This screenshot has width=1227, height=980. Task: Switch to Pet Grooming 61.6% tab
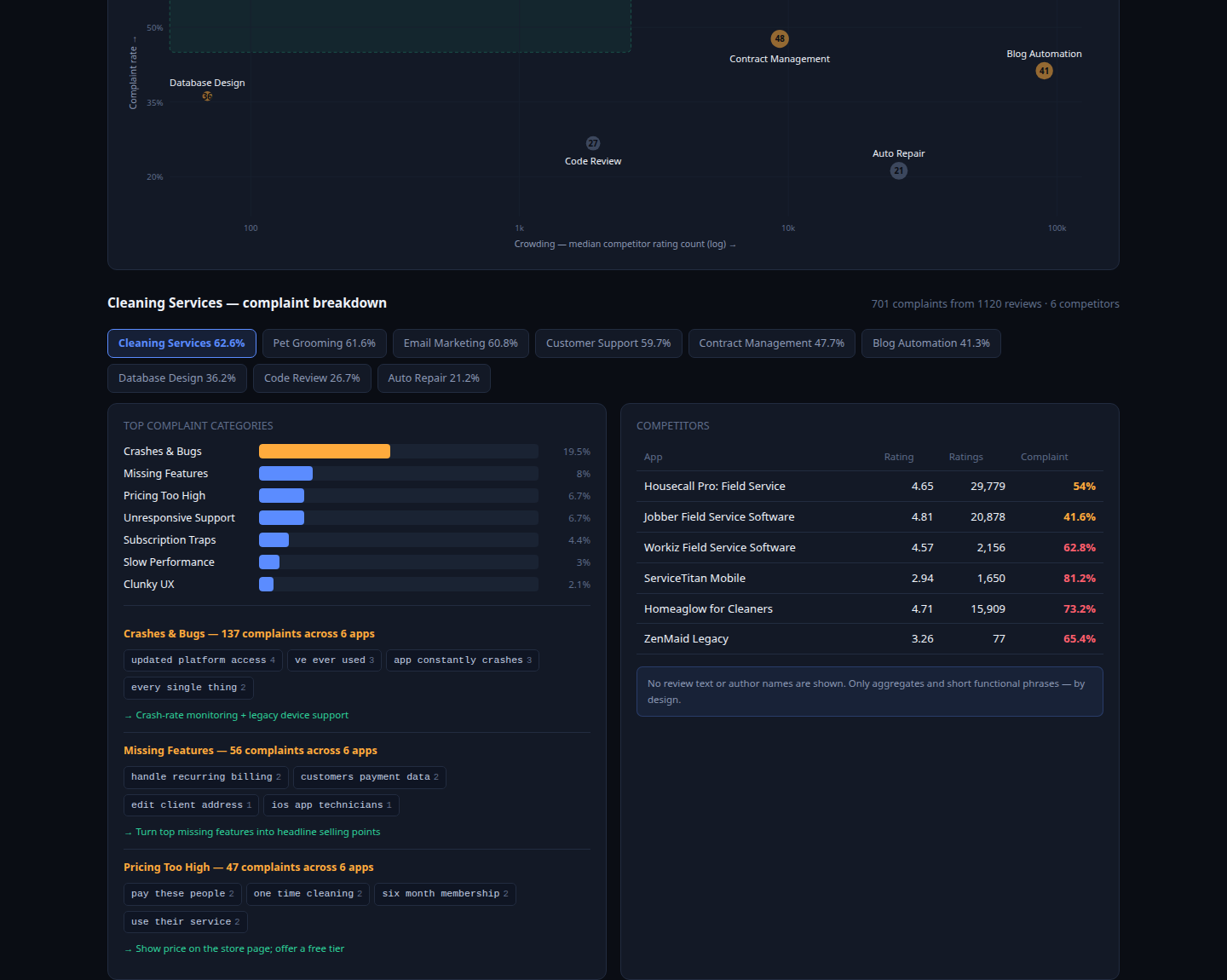tap(325, 343)
